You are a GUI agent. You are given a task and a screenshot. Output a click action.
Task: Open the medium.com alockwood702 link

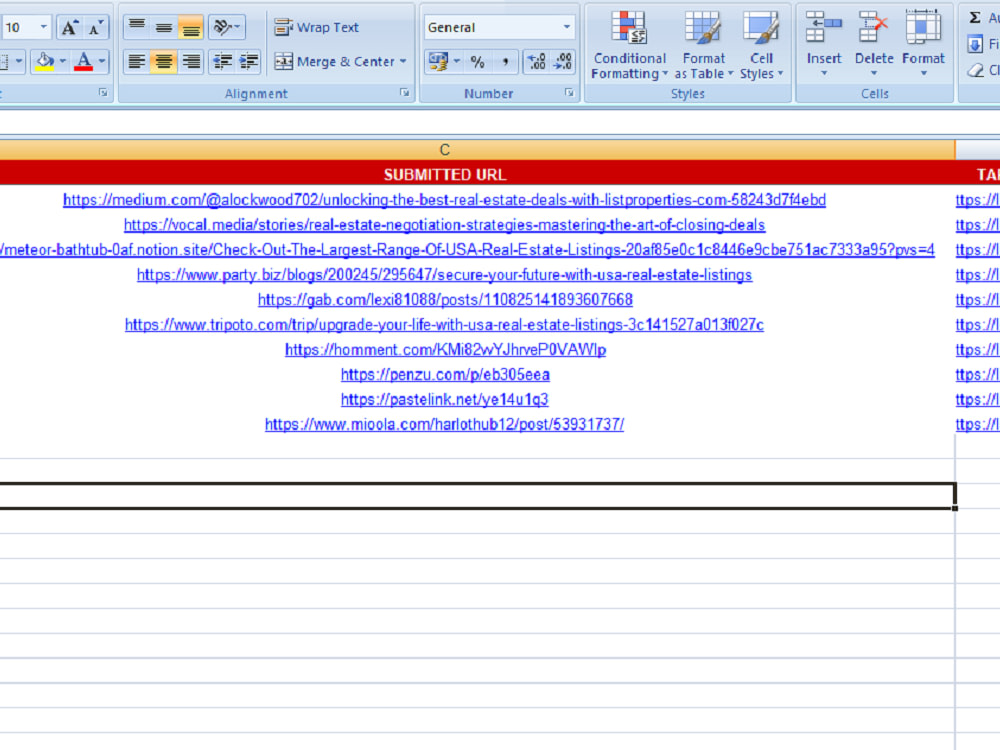click(445, 200)
